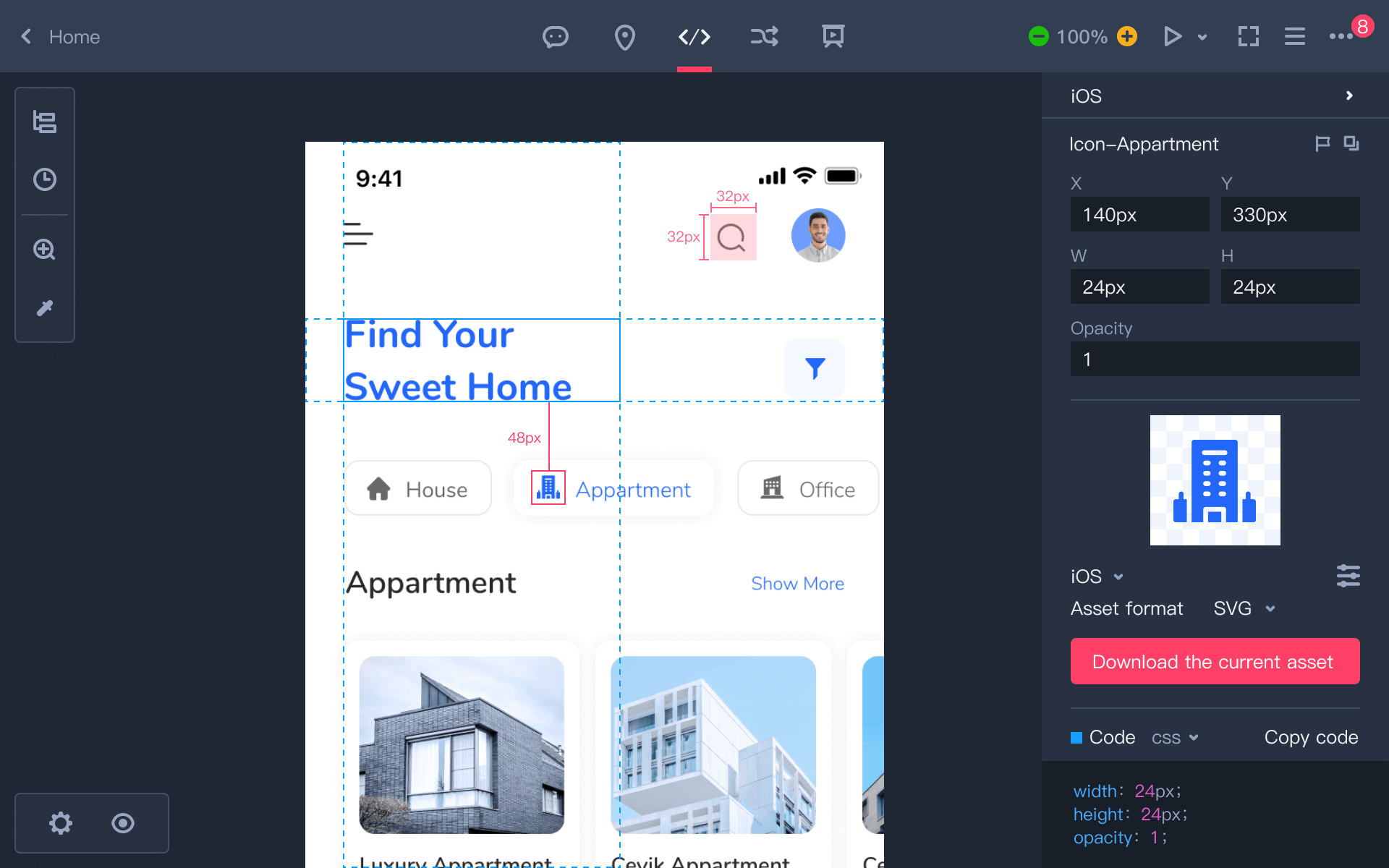Toggle the eye visibility icon
1389x868 pixels.
click(123, 822)
